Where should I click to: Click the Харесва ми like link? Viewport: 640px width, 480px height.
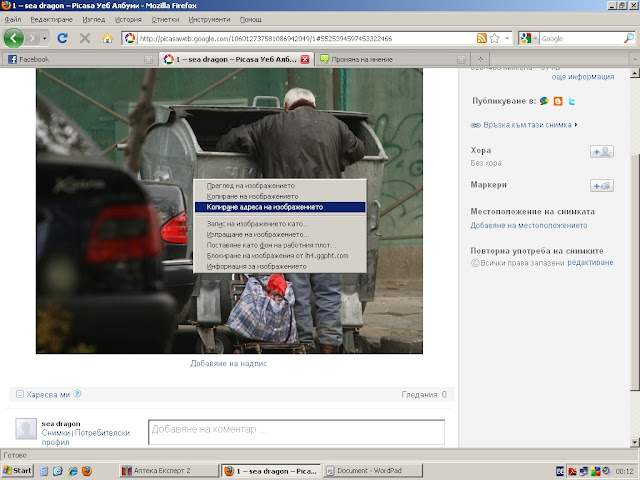[48, 395]
